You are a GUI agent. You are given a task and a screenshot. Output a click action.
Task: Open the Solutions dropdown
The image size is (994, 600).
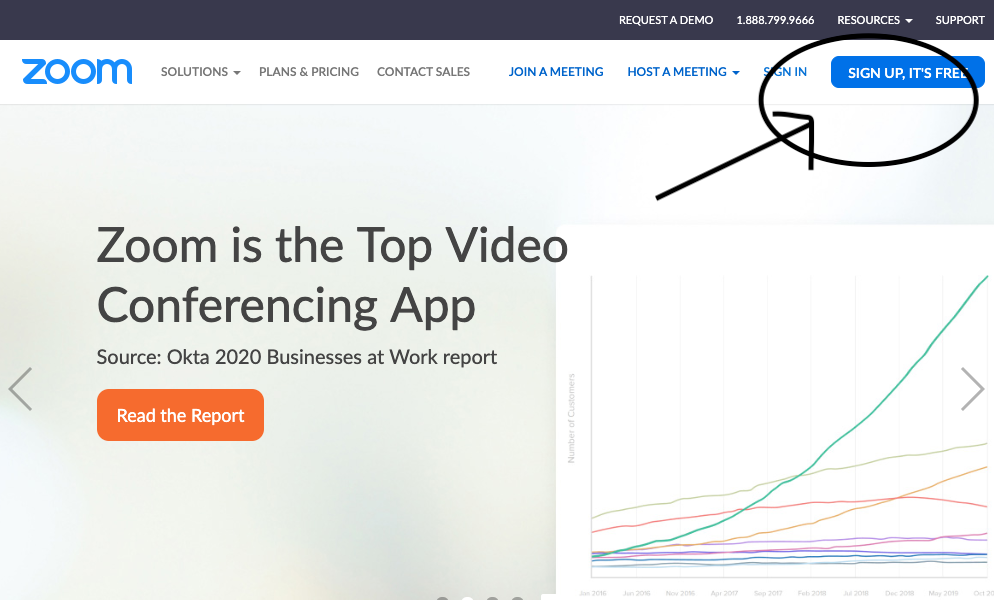coord(200,72)
